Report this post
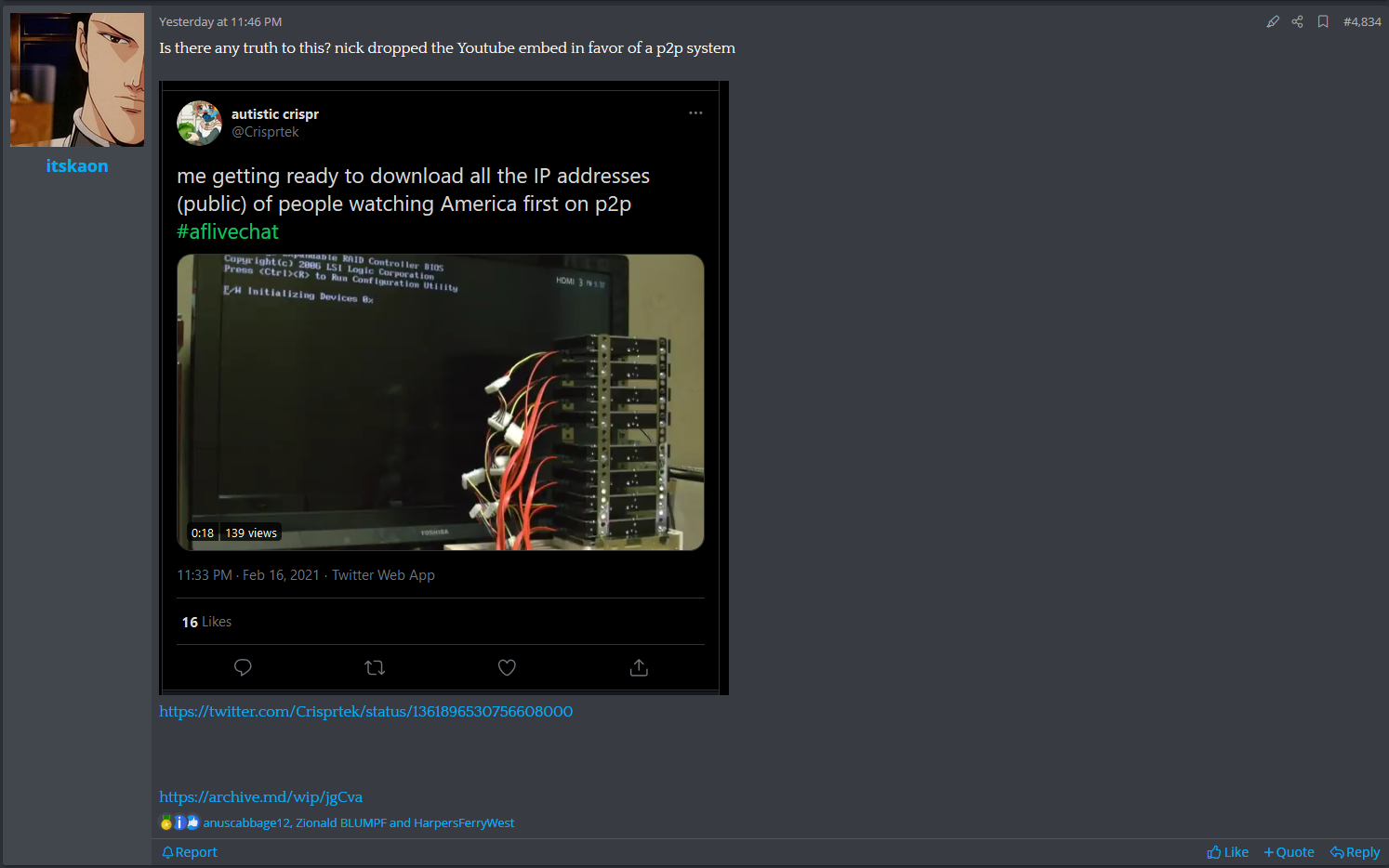Screen dimensions: 1389x868 [x=190, y=852]
